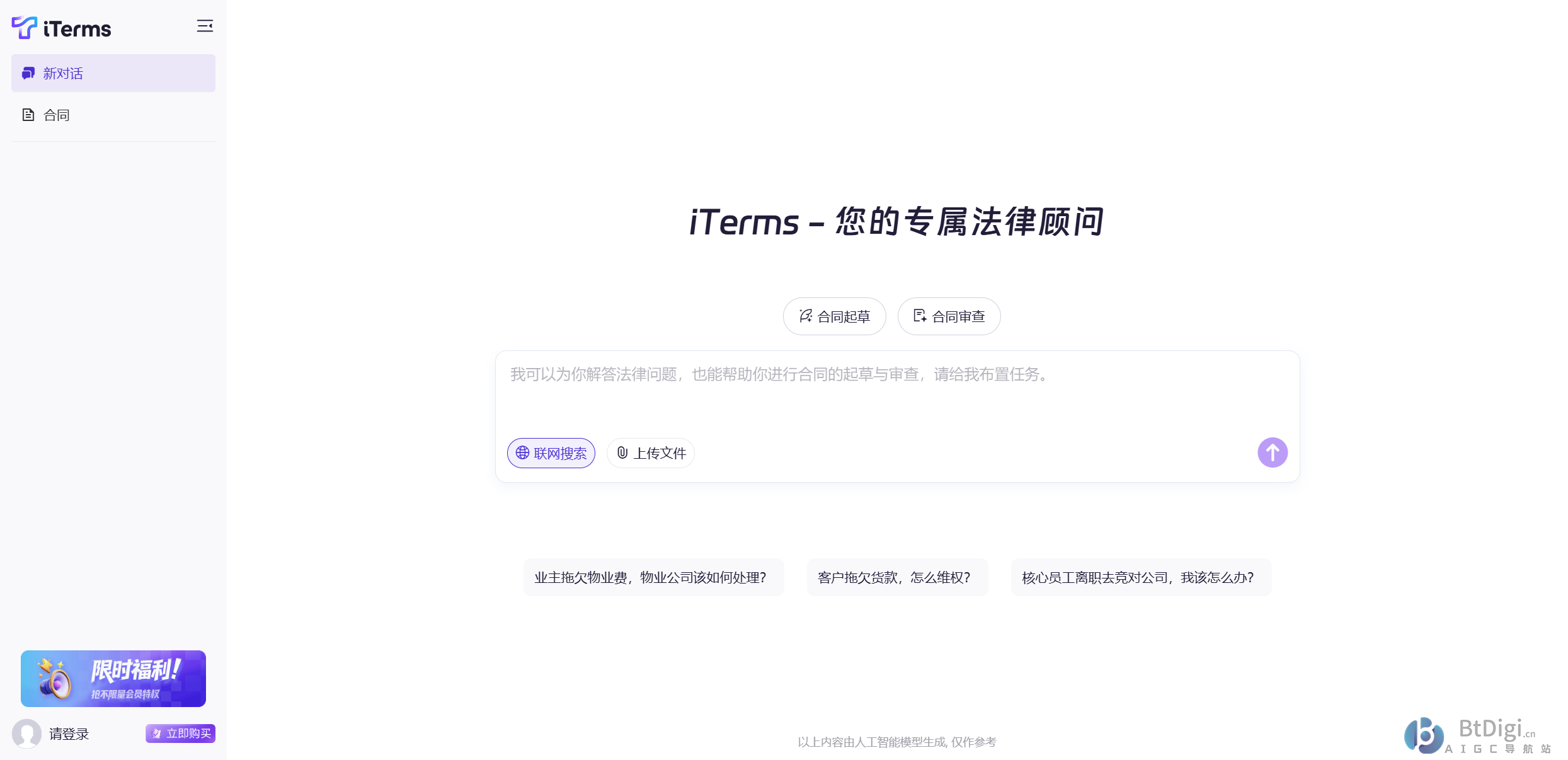1568x760 pixels.
Task: Click the suggestion about 客户拖欠货款
Action: pos(896,577)
